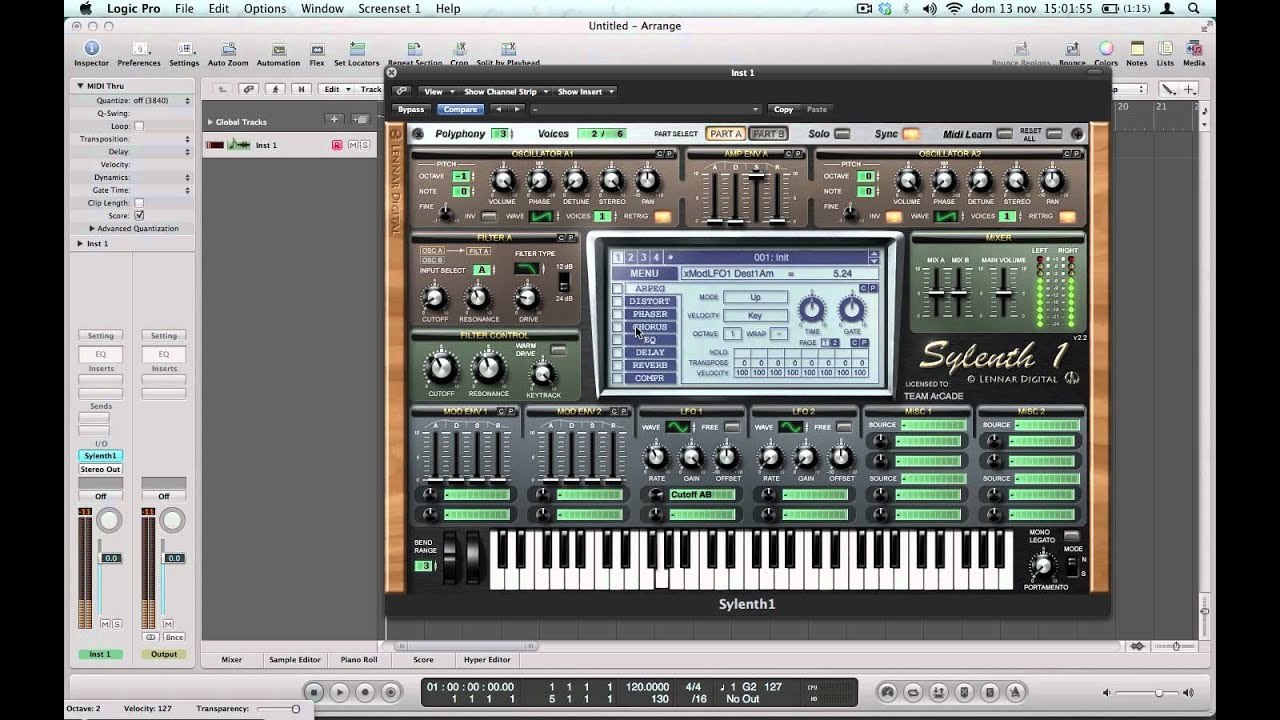
Task: Expand the Global Tracks disclosure triangle
Action: 210,122
